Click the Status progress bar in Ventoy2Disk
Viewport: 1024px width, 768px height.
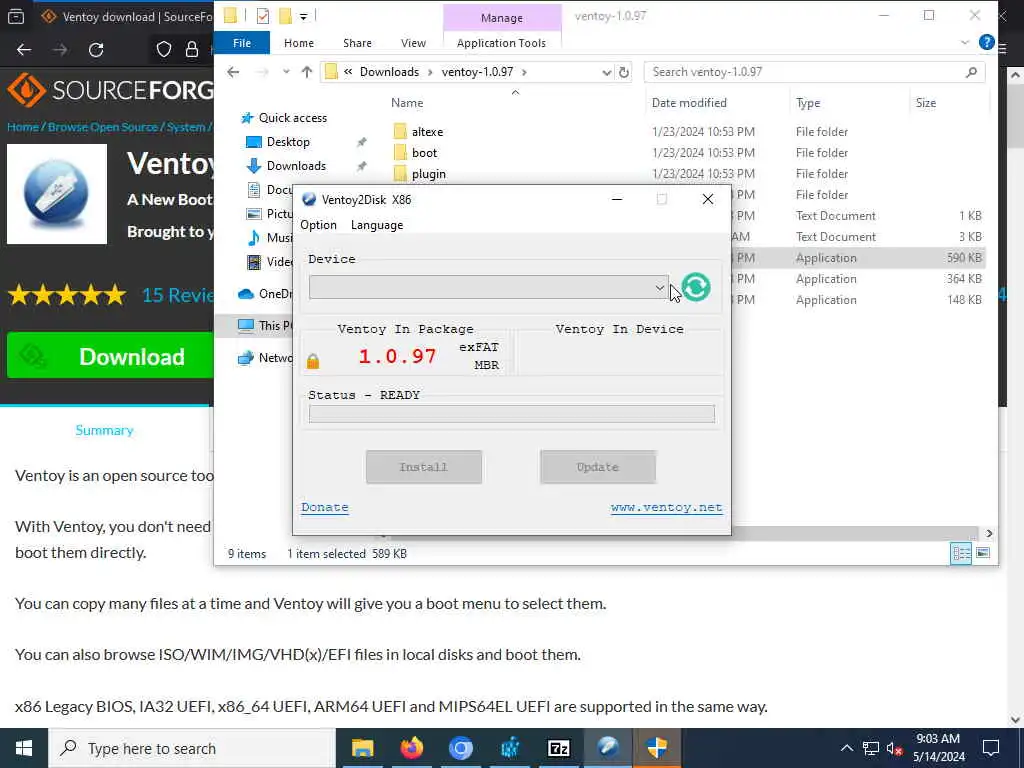(512, 413)
